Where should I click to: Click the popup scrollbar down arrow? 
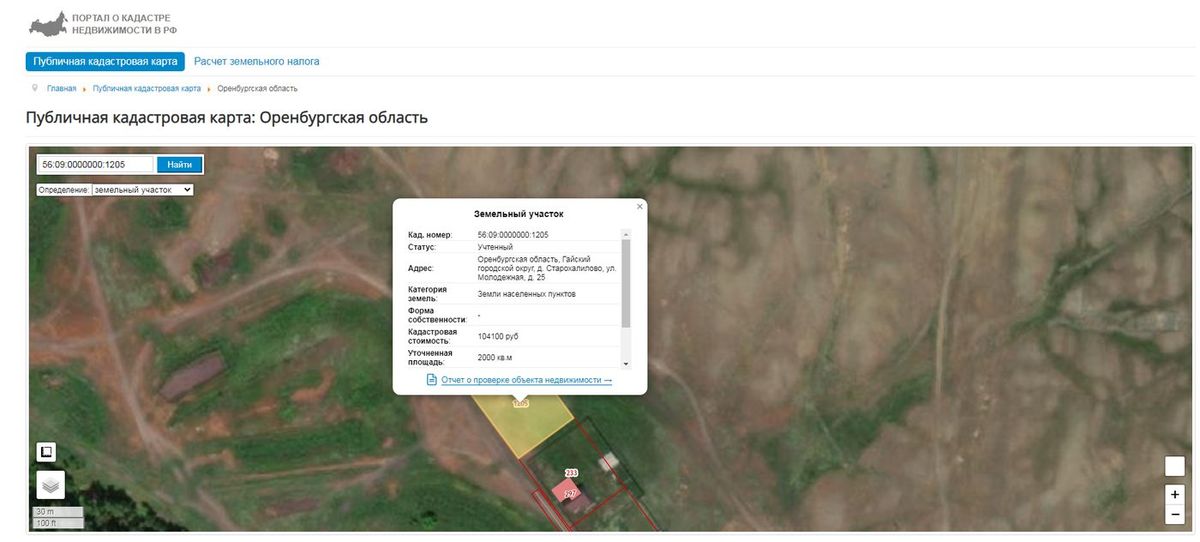pyautogui.click(x=626, y=364)
